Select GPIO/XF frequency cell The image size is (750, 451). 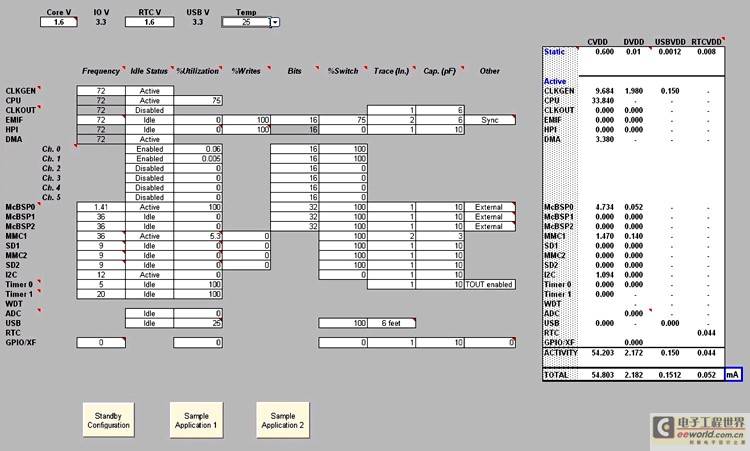(x=101, y=342)
